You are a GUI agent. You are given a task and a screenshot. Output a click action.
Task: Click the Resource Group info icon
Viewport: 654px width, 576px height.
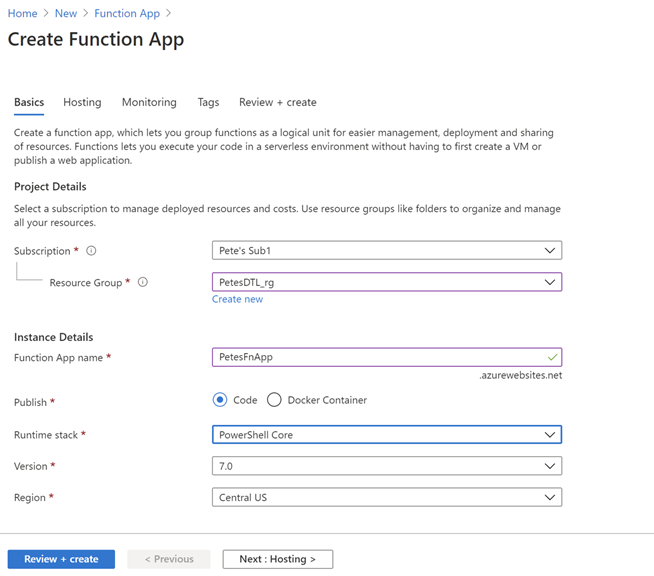[x=143, y=283]
